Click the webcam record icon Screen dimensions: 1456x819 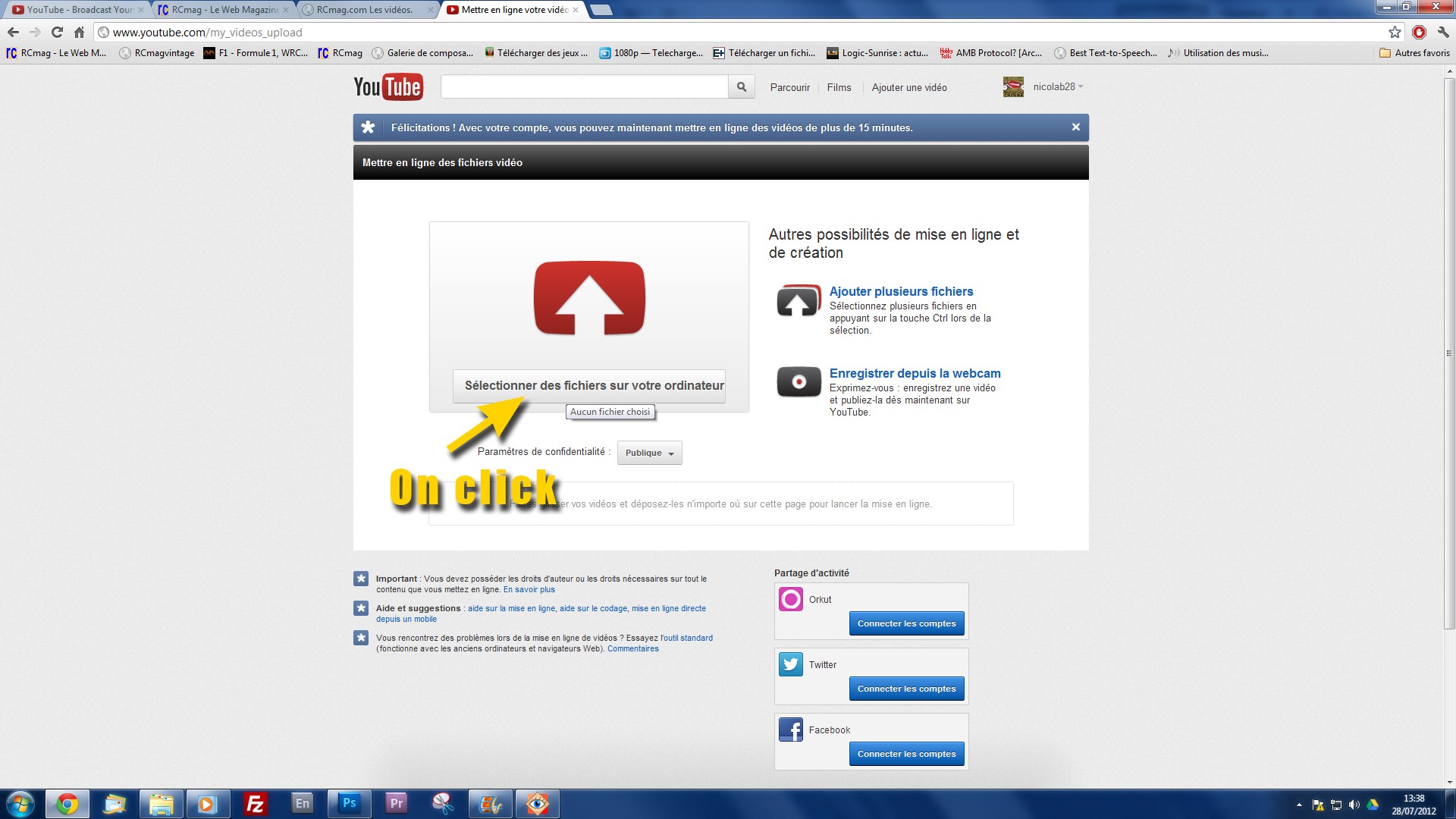[799, 381]
